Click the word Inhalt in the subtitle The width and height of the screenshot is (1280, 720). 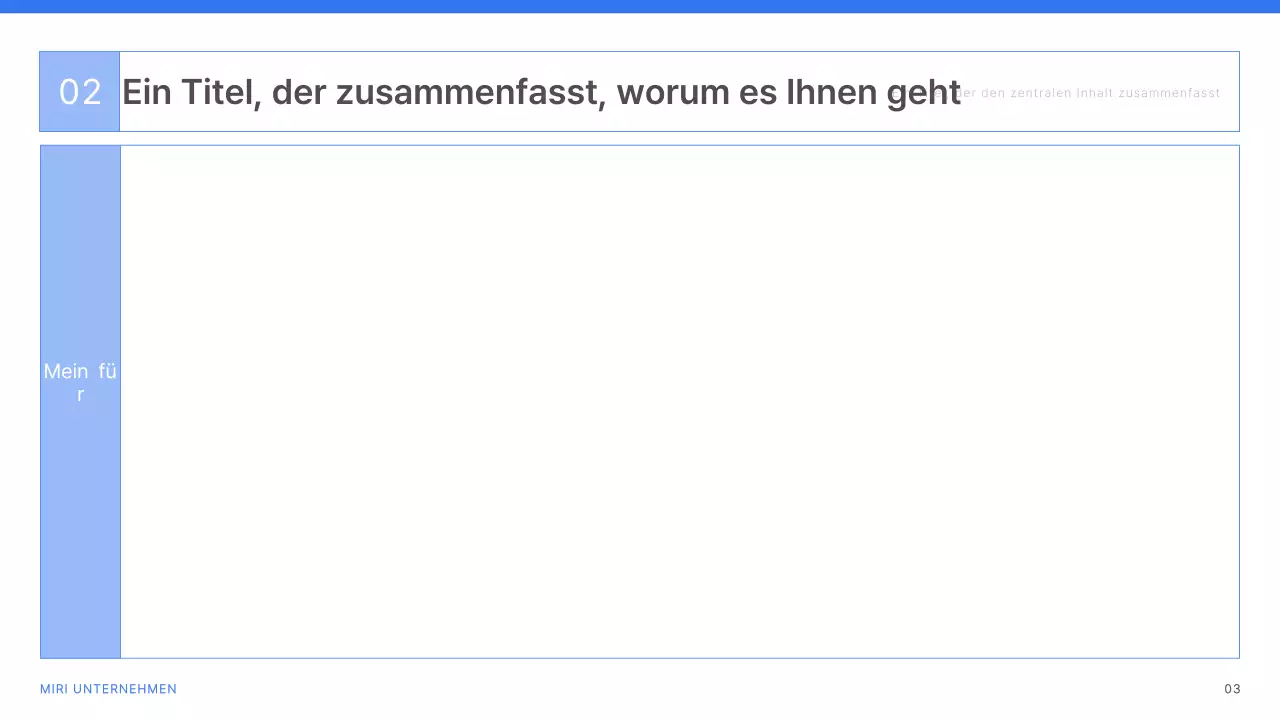[1095, 93]
